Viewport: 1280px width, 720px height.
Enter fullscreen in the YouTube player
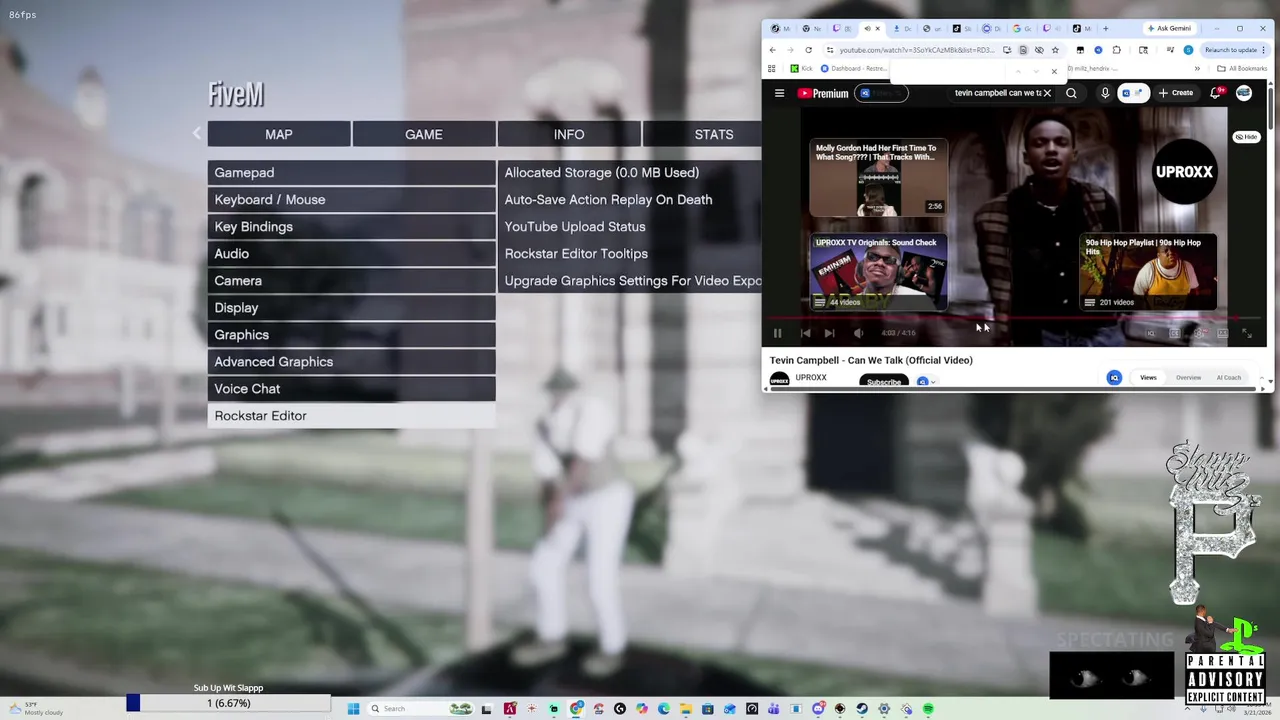point(1247,333)
